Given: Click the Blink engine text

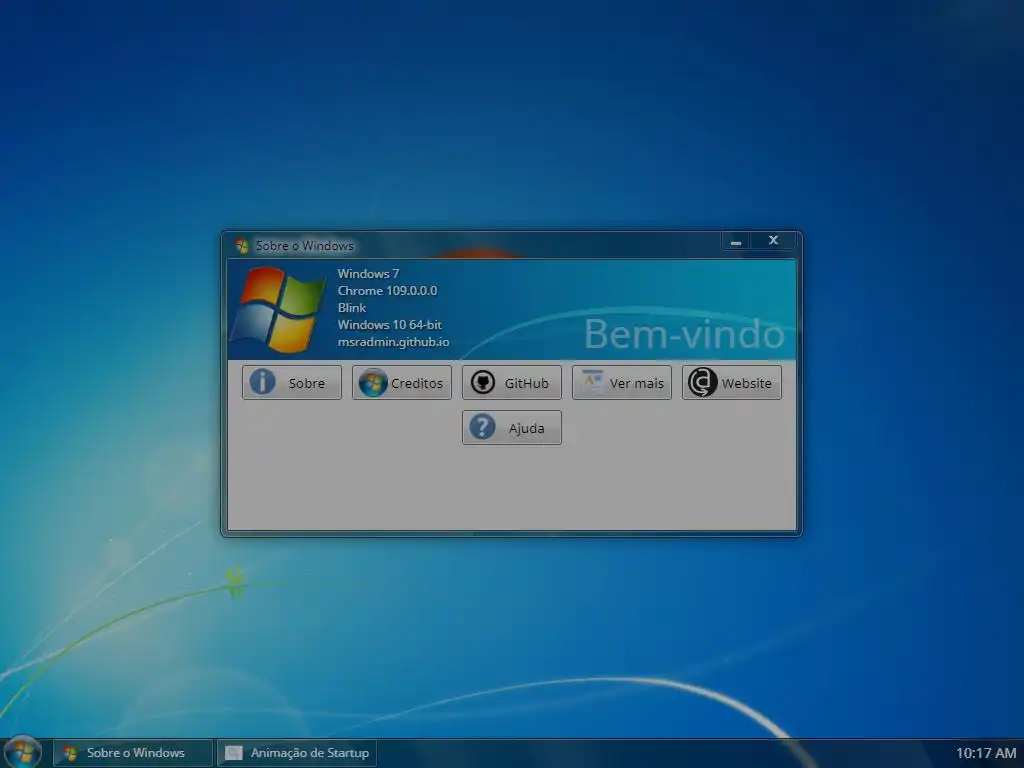Looking at the screenshot, I should [351, 308].
